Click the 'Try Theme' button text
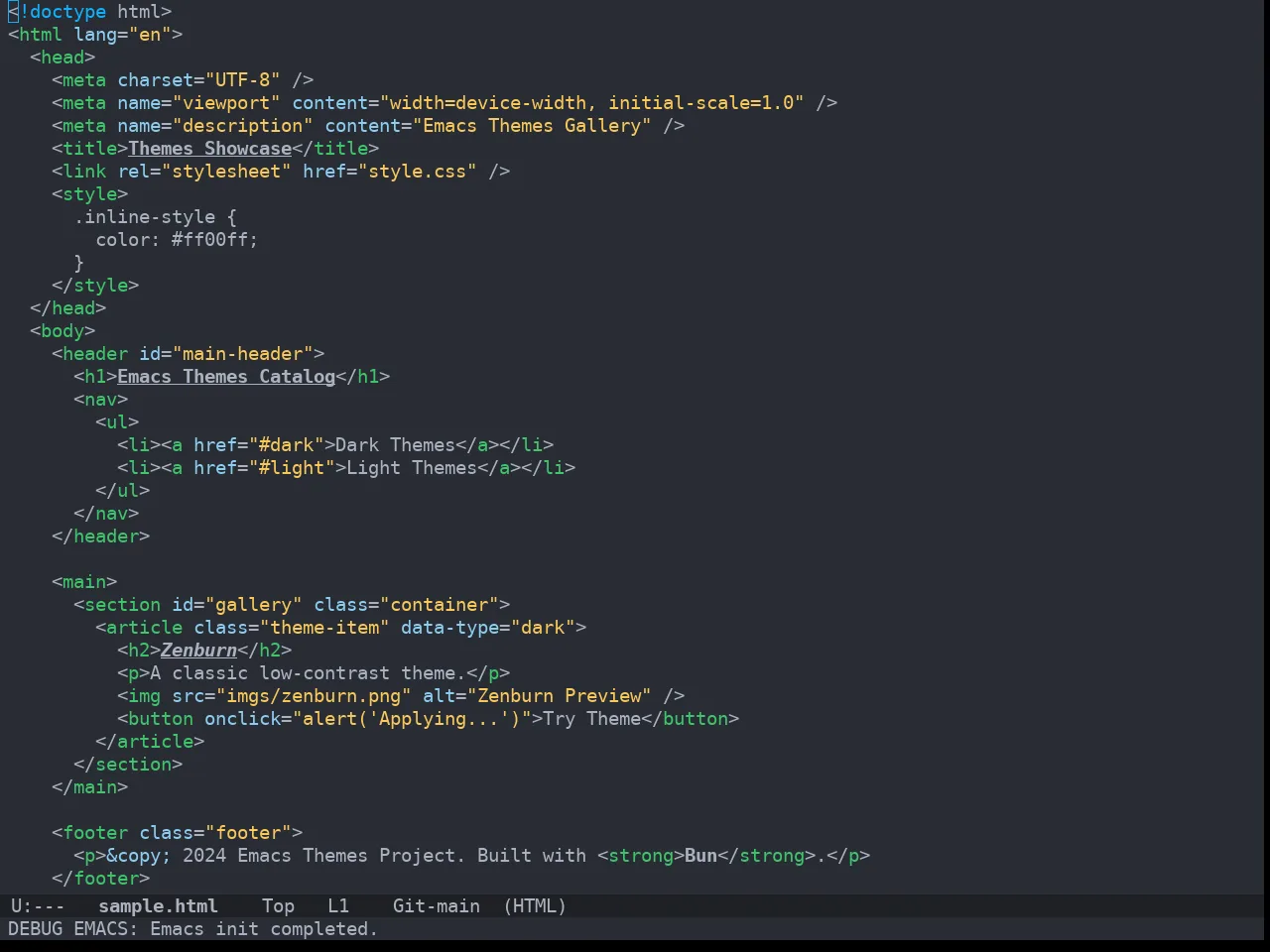 tap(592, 719)
